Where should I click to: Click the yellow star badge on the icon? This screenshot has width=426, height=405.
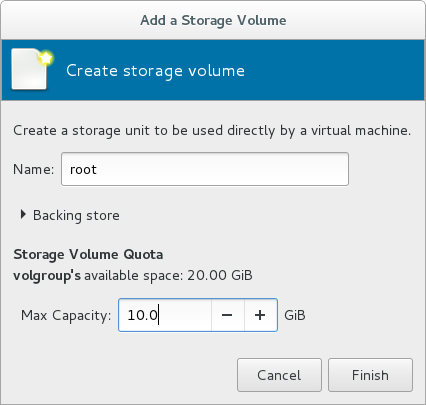[x=46, y=58]
